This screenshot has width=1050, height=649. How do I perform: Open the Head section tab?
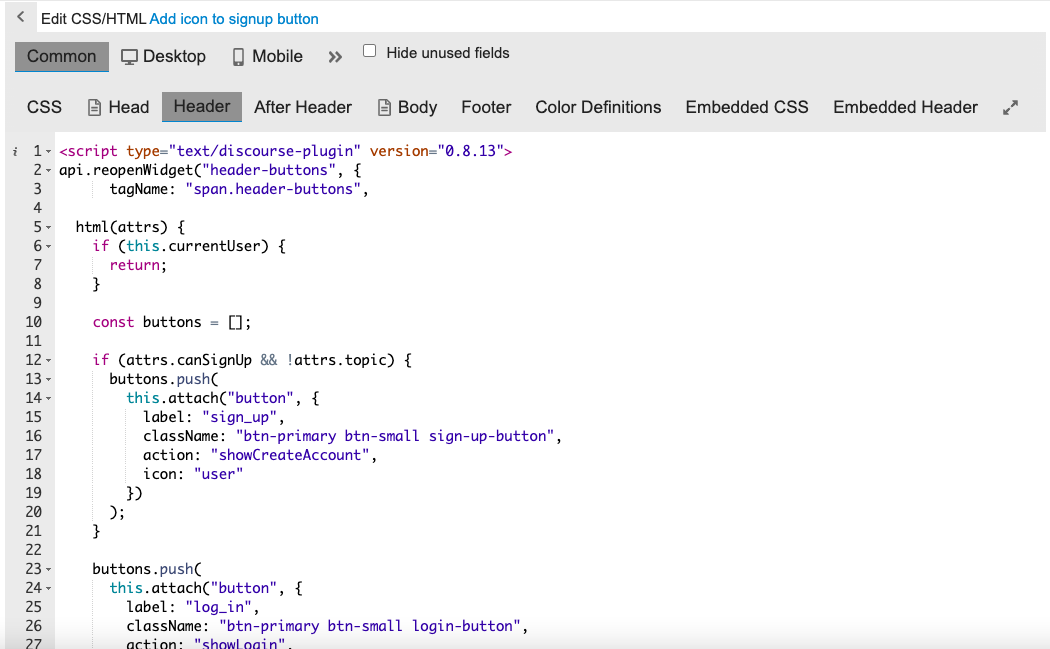pyautogui.click(x=118, y=108)
